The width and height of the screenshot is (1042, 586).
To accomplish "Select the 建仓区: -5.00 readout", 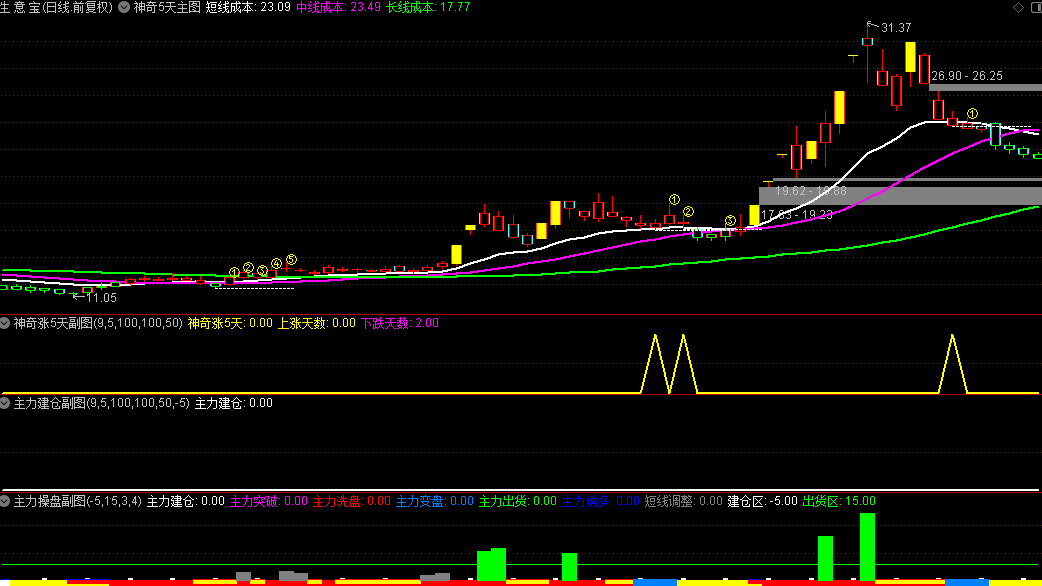I will [762, 501].
